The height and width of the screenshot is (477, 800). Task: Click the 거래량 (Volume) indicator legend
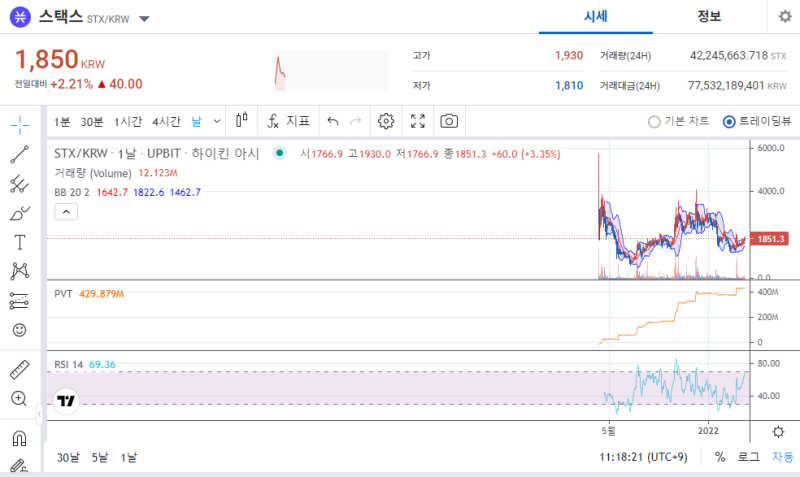(x=93, y=173)
